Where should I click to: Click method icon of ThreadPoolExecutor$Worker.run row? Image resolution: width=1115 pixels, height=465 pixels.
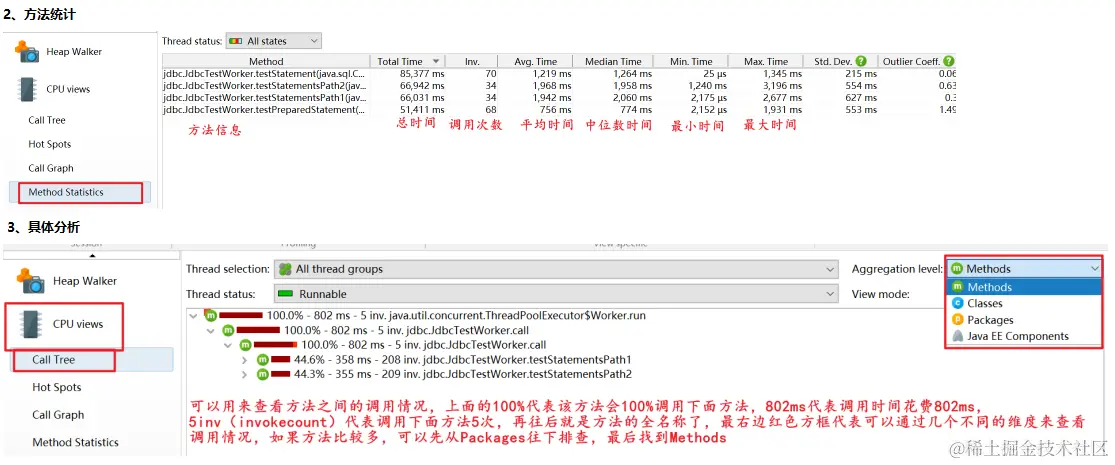[x=210, y=314]
